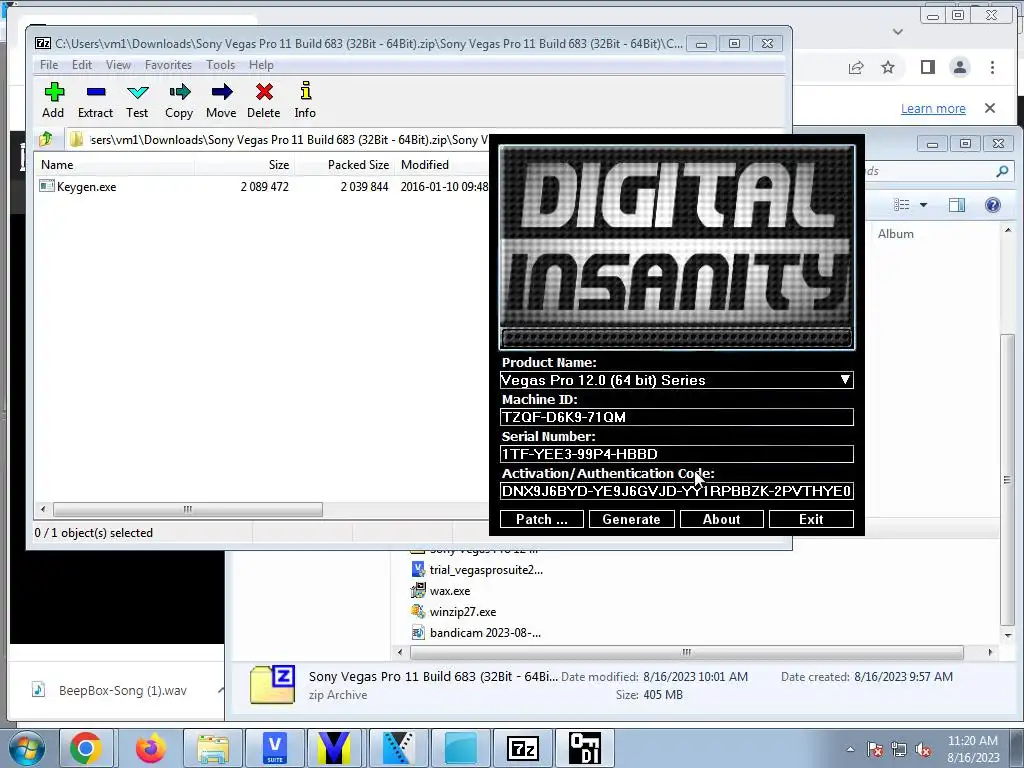The height and width of the screenshot is (768, 1024).
Task: Bookmark this page with Chrome's star icon
Action: 888,67
